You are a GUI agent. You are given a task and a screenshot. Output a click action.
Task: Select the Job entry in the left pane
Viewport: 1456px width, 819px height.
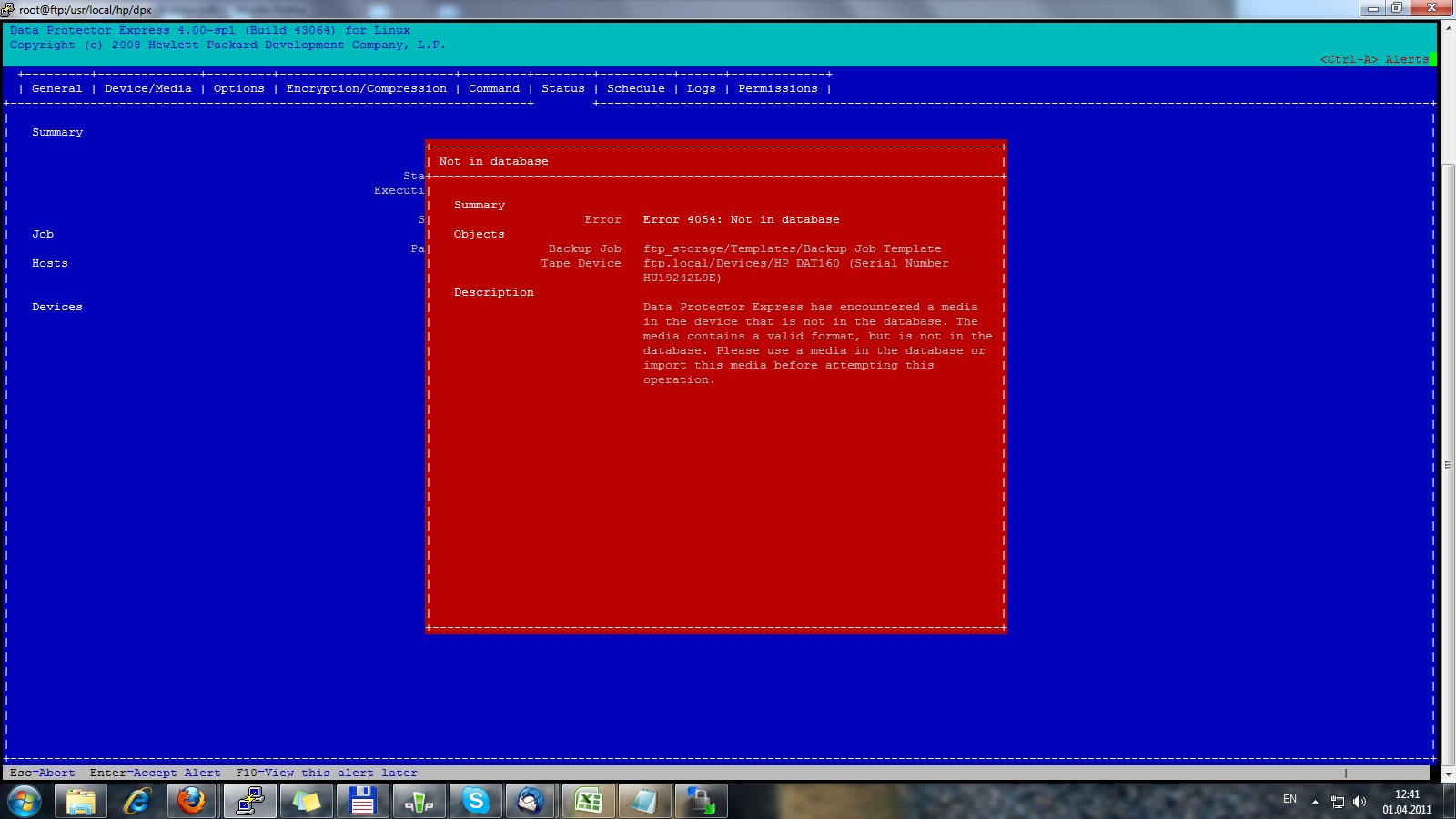pyautogui.click(x=43, y=234)
